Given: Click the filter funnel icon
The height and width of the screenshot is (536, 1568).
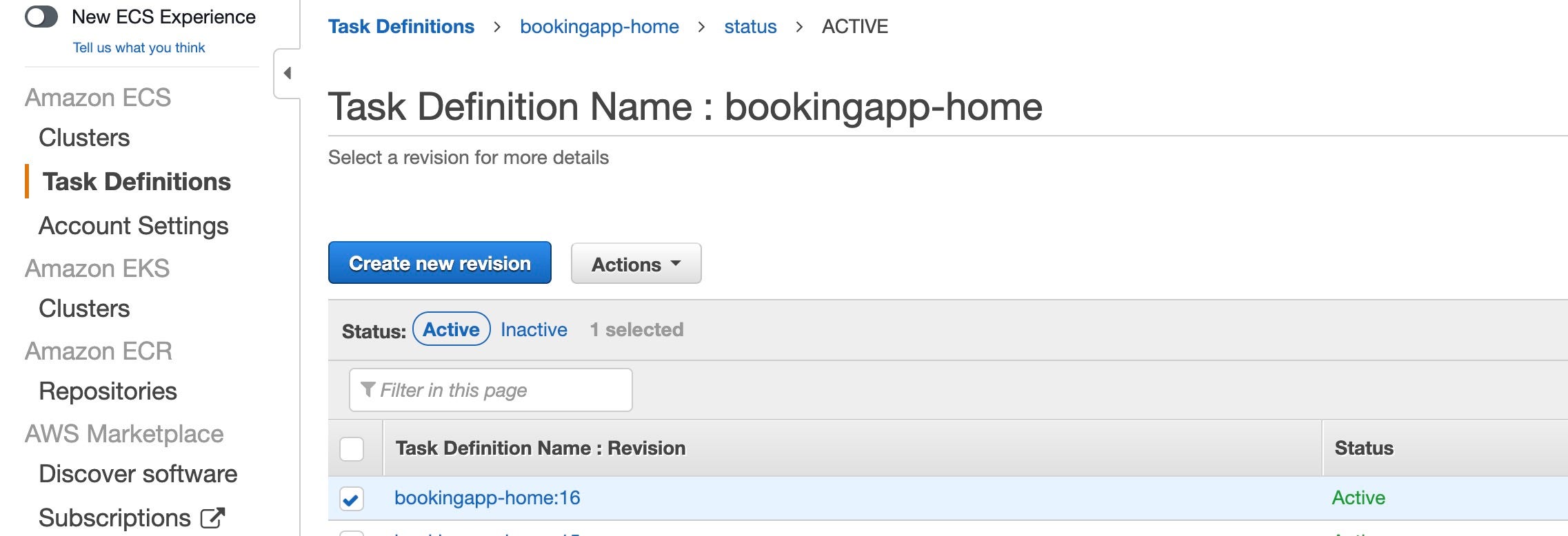Looking at the screenshot, I should tap(368, 390).
